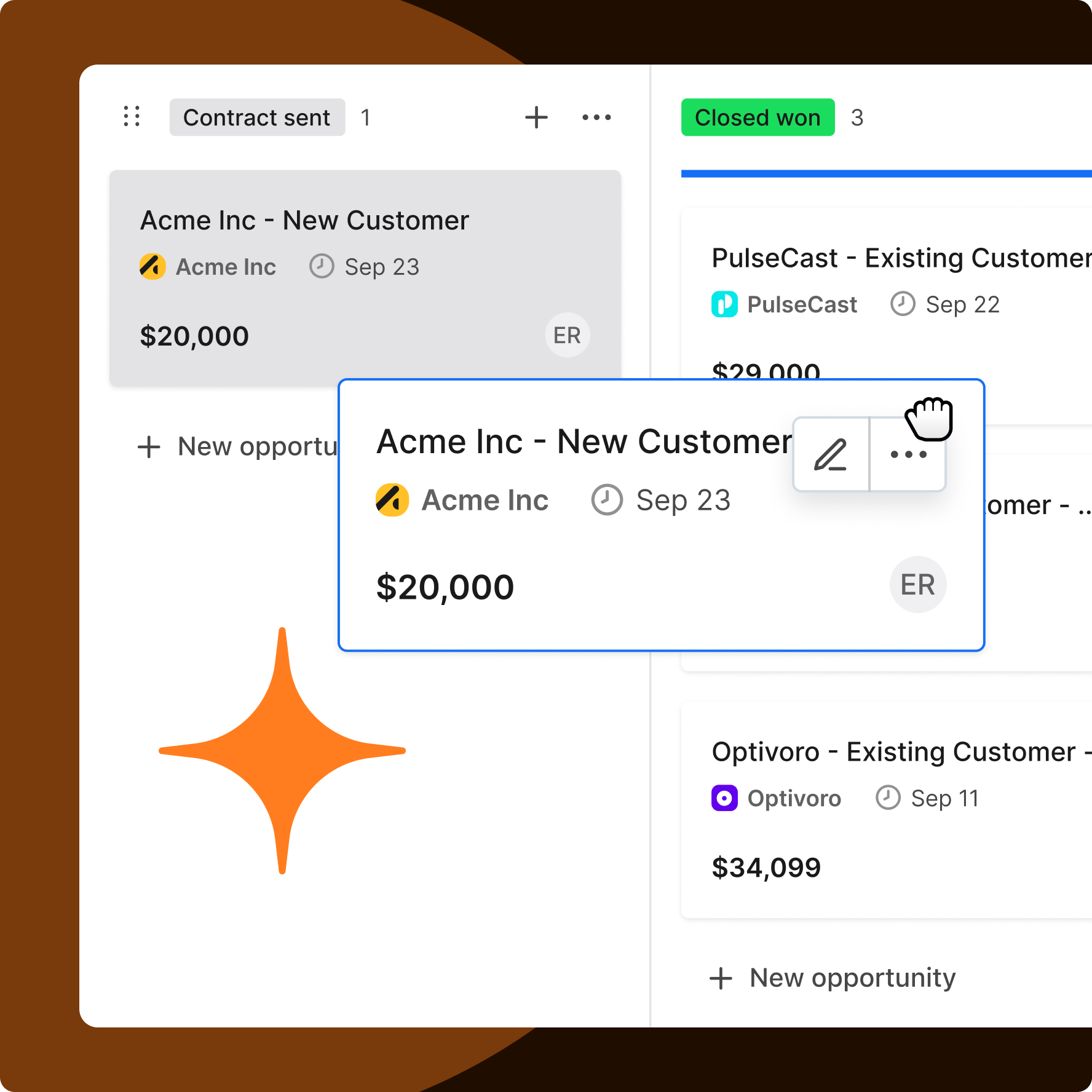Add a new opportunity in Contract sent column
The width and height of the screenshot is (1092, 1092).
pyautogui.click(x=234, y=446)
